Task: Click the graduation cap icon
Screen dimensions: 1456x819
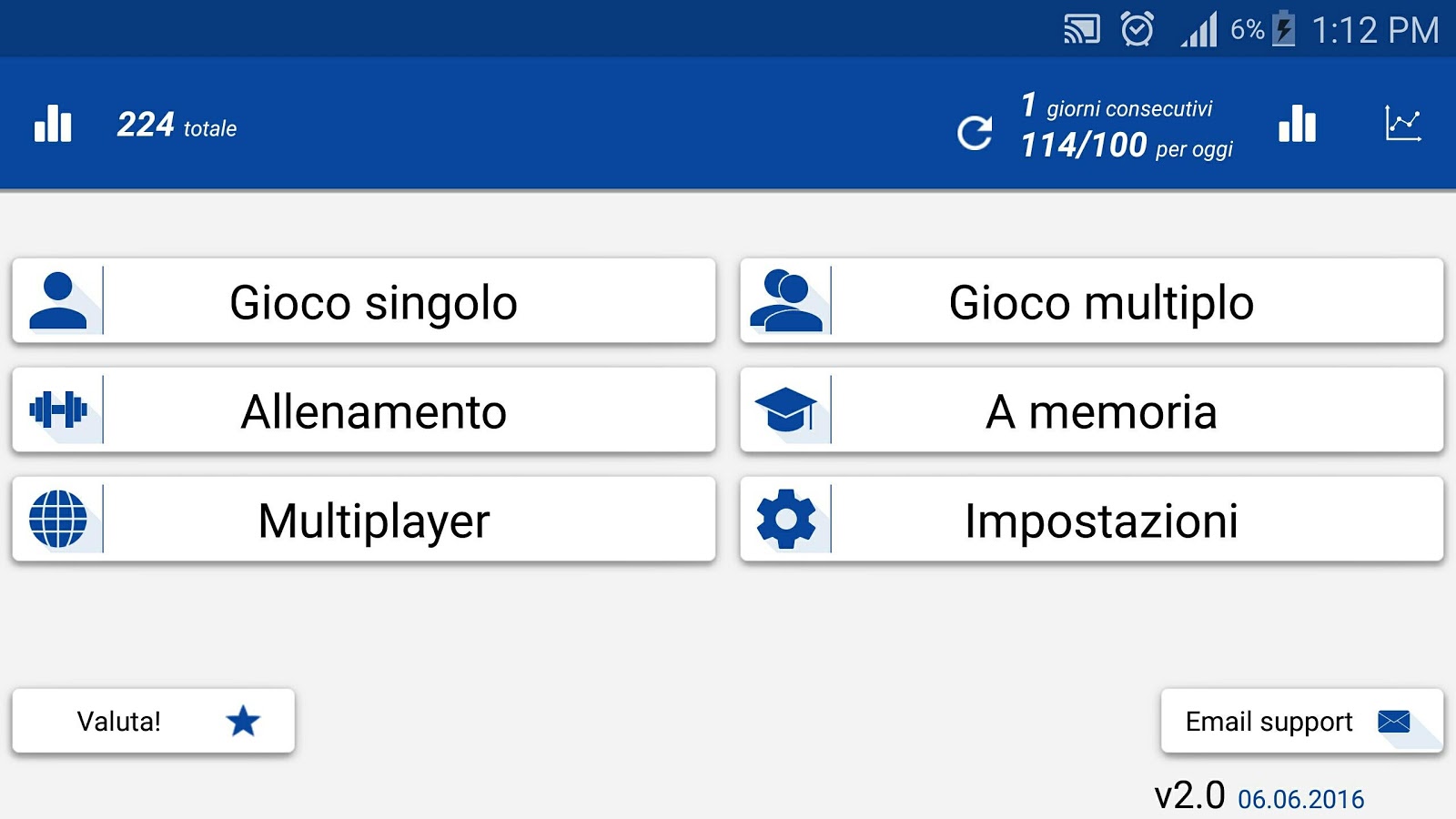Action: pos(786,409)
